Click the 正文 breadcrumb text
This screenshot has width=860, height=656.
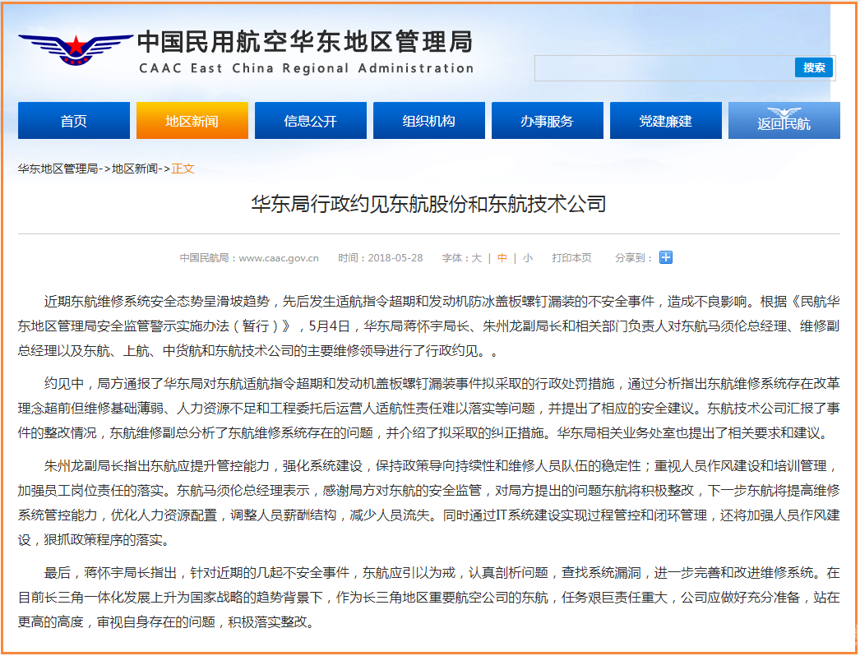click(183, 169)
